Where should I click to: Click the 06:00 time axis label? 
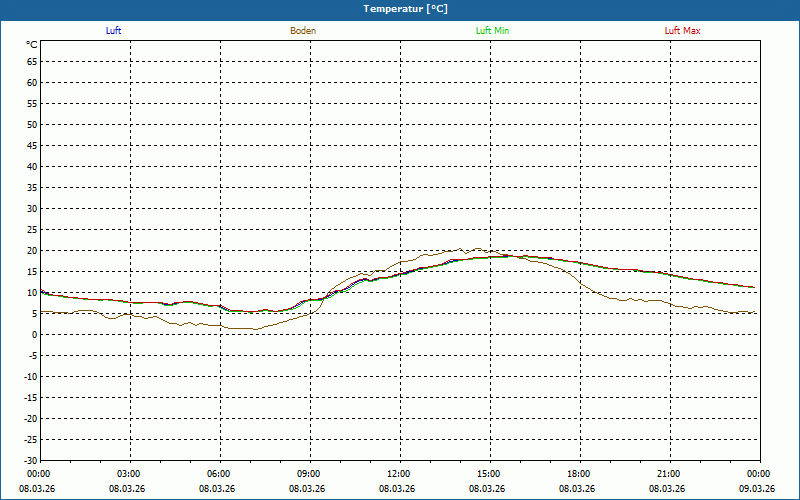pyautogui.click(x=218, y=474)
